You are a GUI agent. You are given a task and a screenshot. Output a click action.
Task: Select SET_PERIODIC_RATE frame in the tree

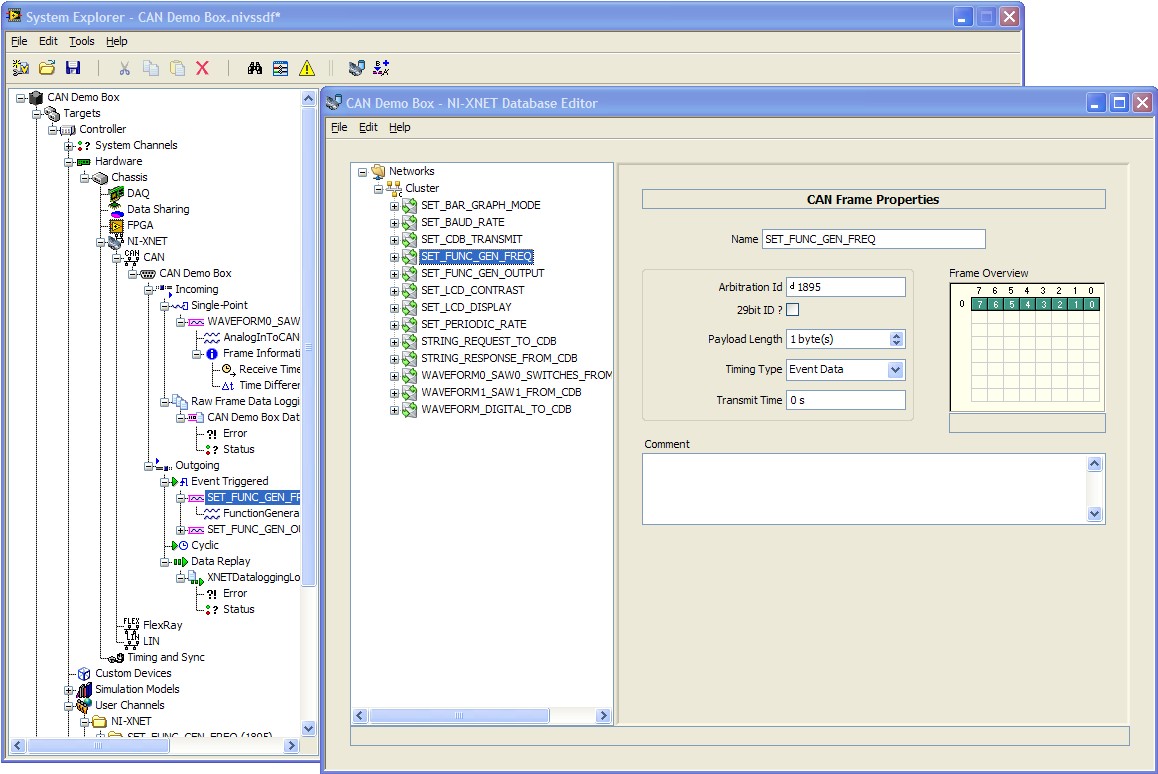(473, 324)
